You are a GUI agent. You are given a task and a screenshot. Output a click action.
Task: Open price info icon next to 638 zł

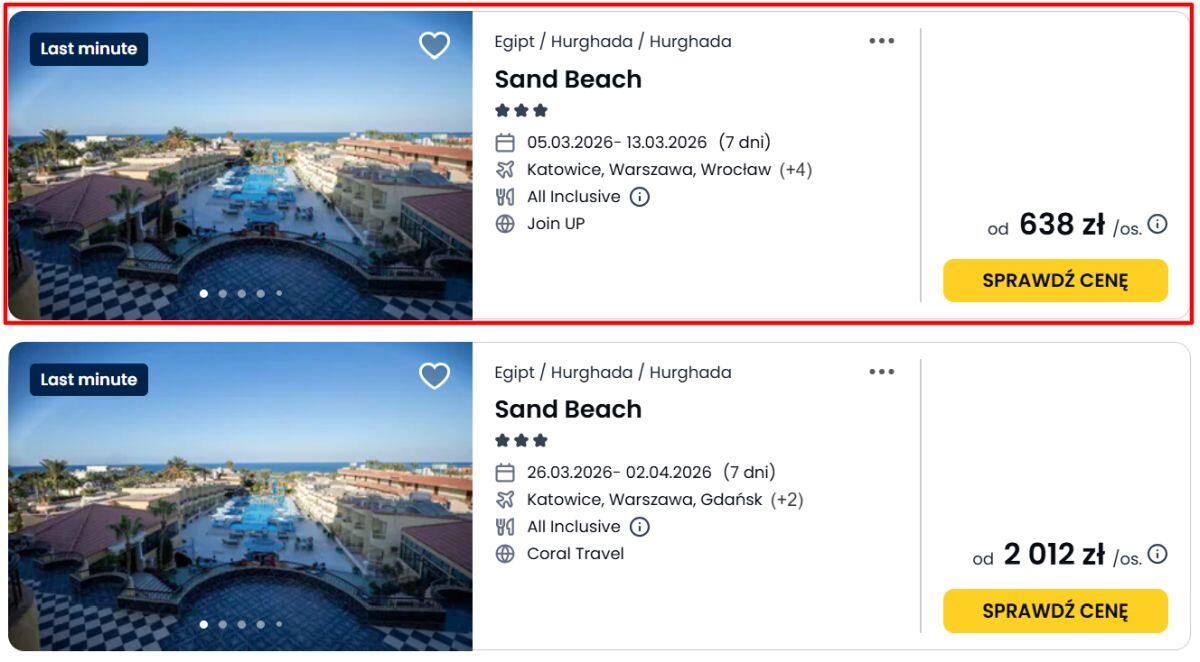click(x=1157, y=224)
